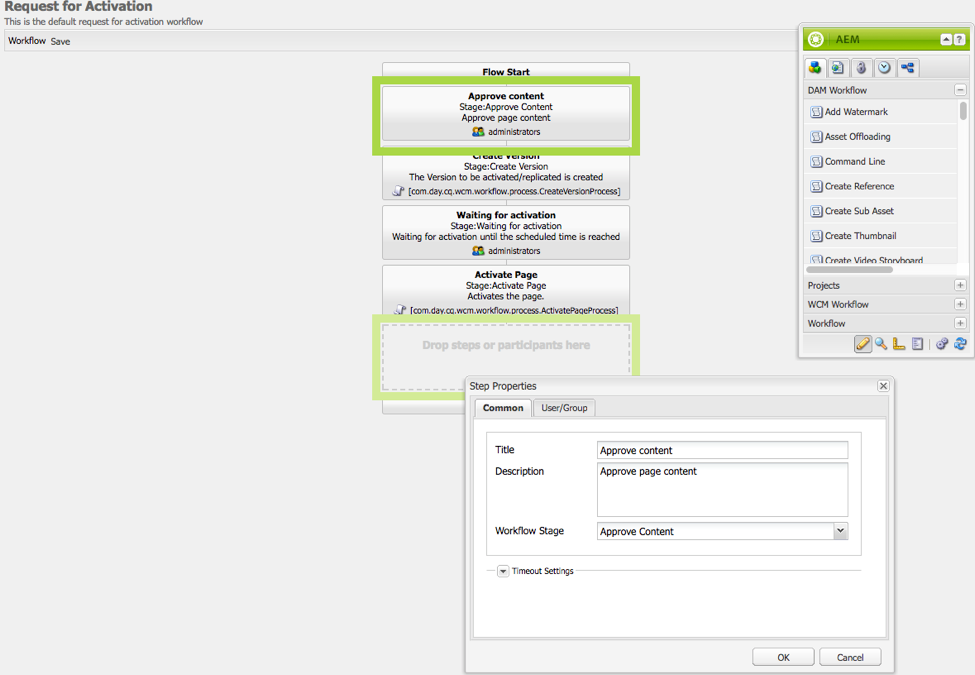Viewport: 975px width, 675px height.
Task: Switch to Preview mode with the magnifier icon
Action: [881, 344]
